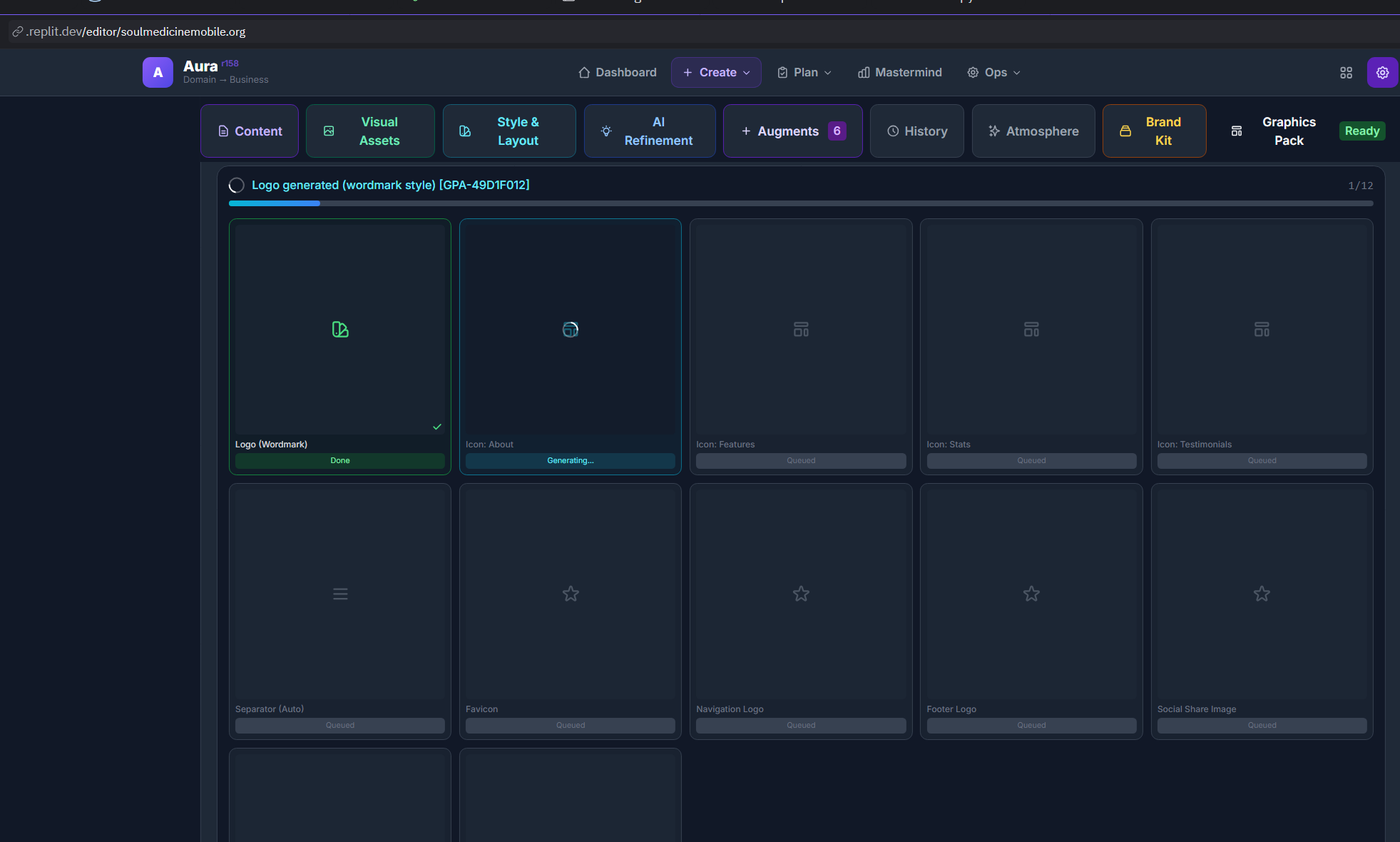
Task: Click the Favicon star placeholder icon
Action: (x=571, y=594)
